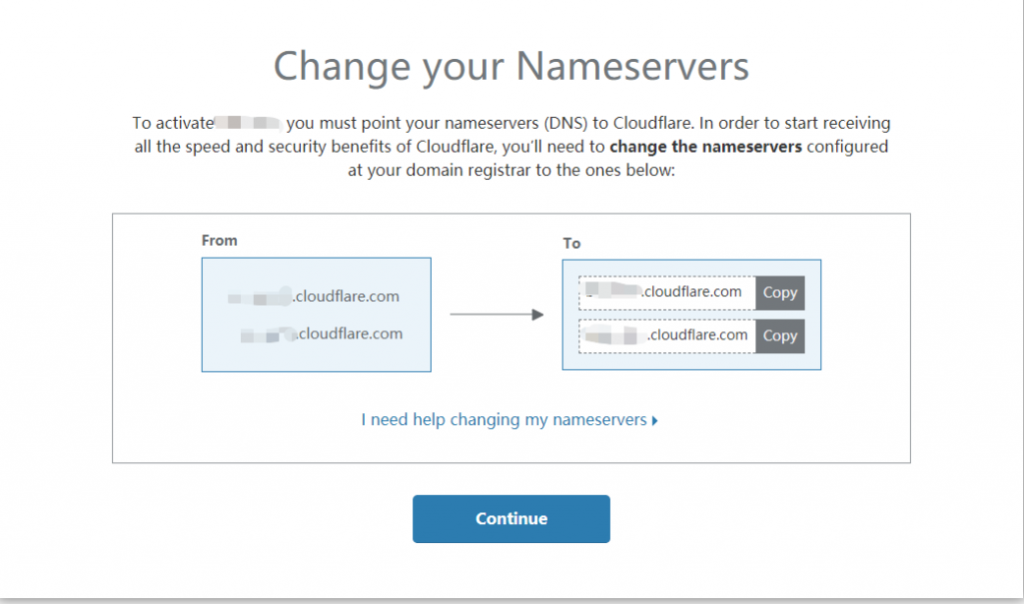Click the To label above the right box
Image resolution: width=1024 pixels, height=604 pixels.
point(571,243)
